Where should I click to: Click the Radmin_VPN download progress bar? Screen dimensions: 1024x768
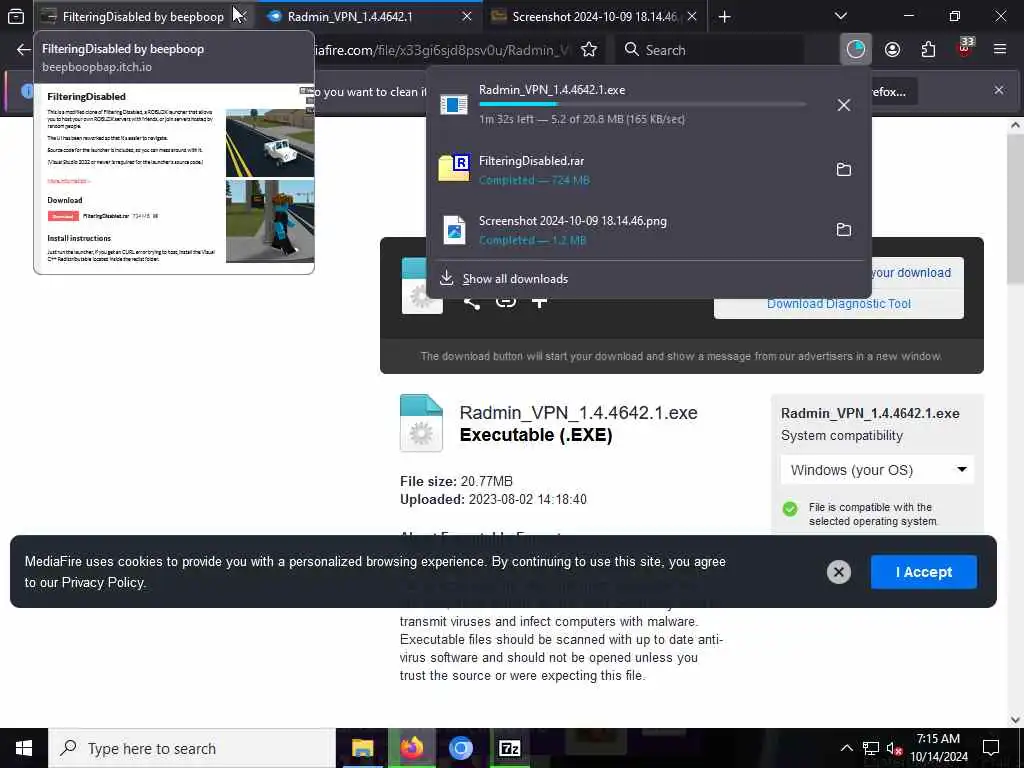pyautogui.click(x=642, y=104)
